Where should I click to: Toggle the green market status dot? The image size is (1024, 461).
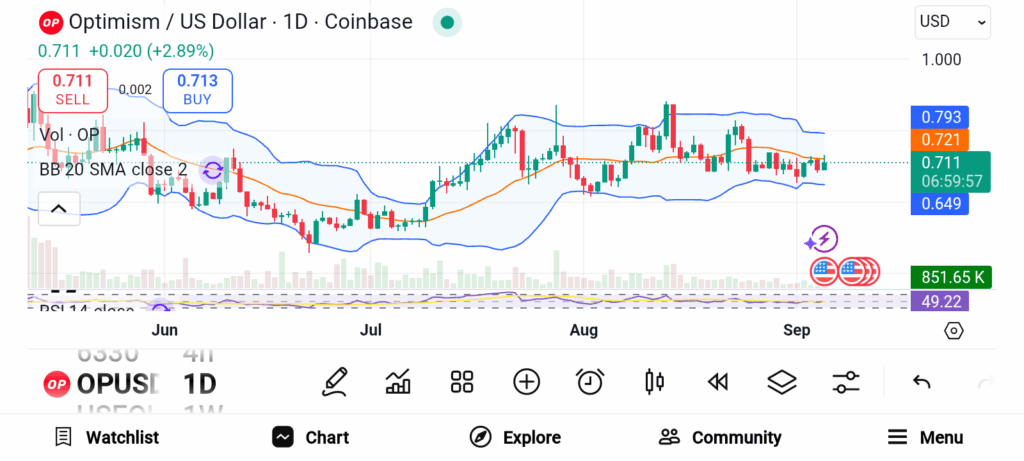pyautogui.click(x=447, y=22)
